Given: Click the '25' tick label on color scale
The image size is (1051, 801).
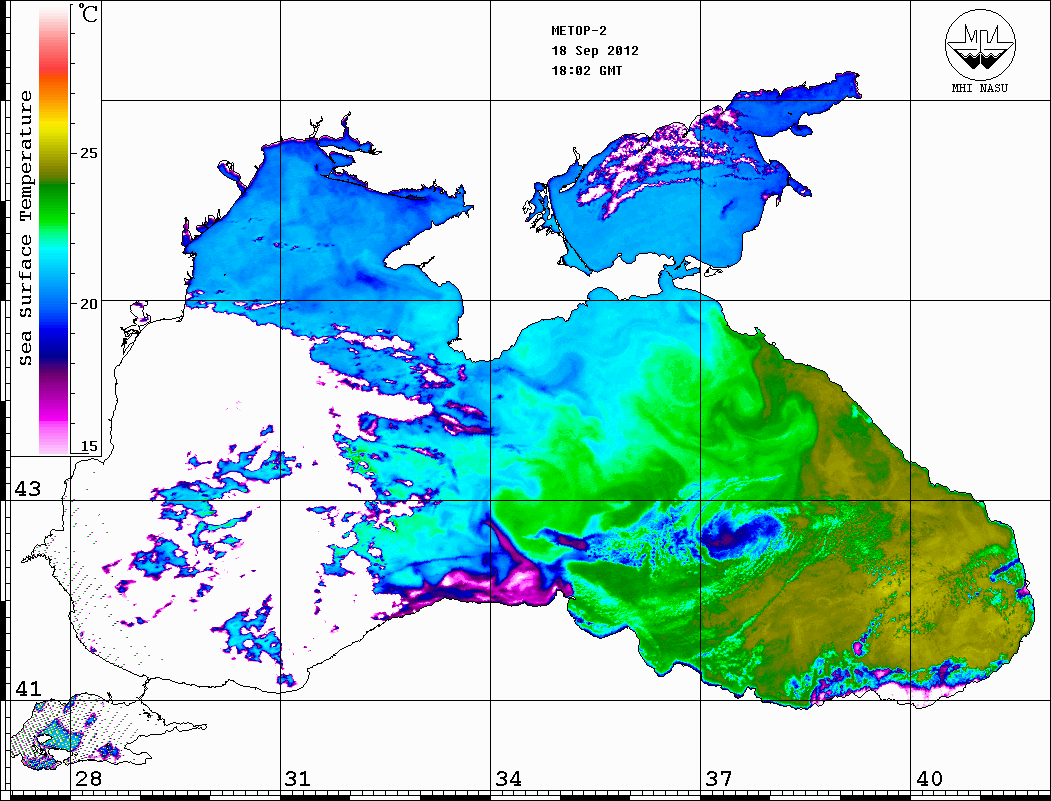Looking at the screenshot, I should coord(88,153).
